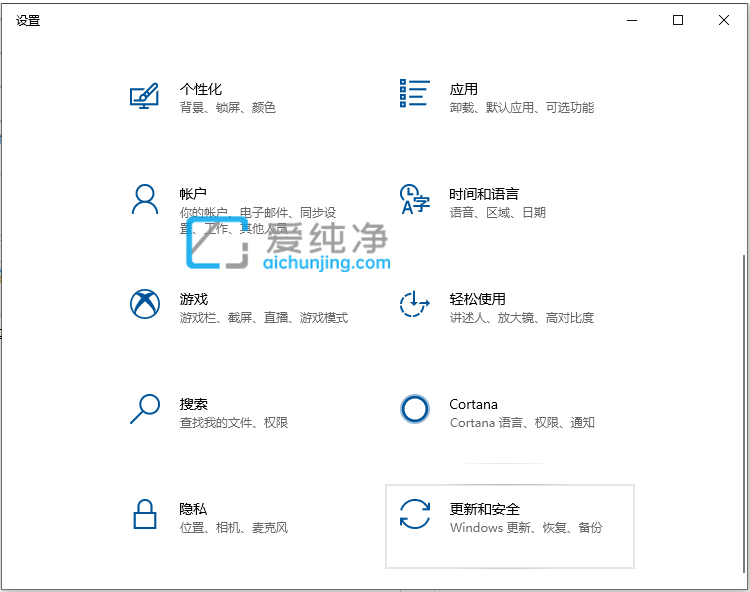Click description 讲述人、放大镜、高对比度
Screen dimensions: 750x592
click(x=522, y=318)
